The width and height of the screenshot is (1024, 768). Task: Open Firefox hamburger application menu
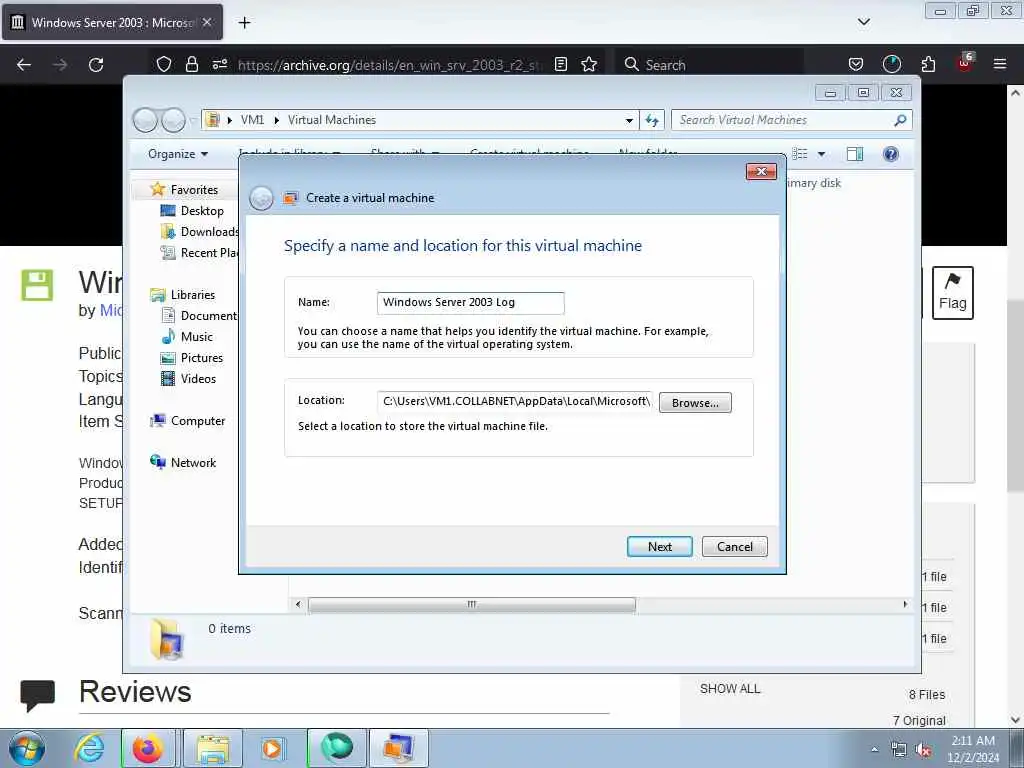tap(1000, 64)
